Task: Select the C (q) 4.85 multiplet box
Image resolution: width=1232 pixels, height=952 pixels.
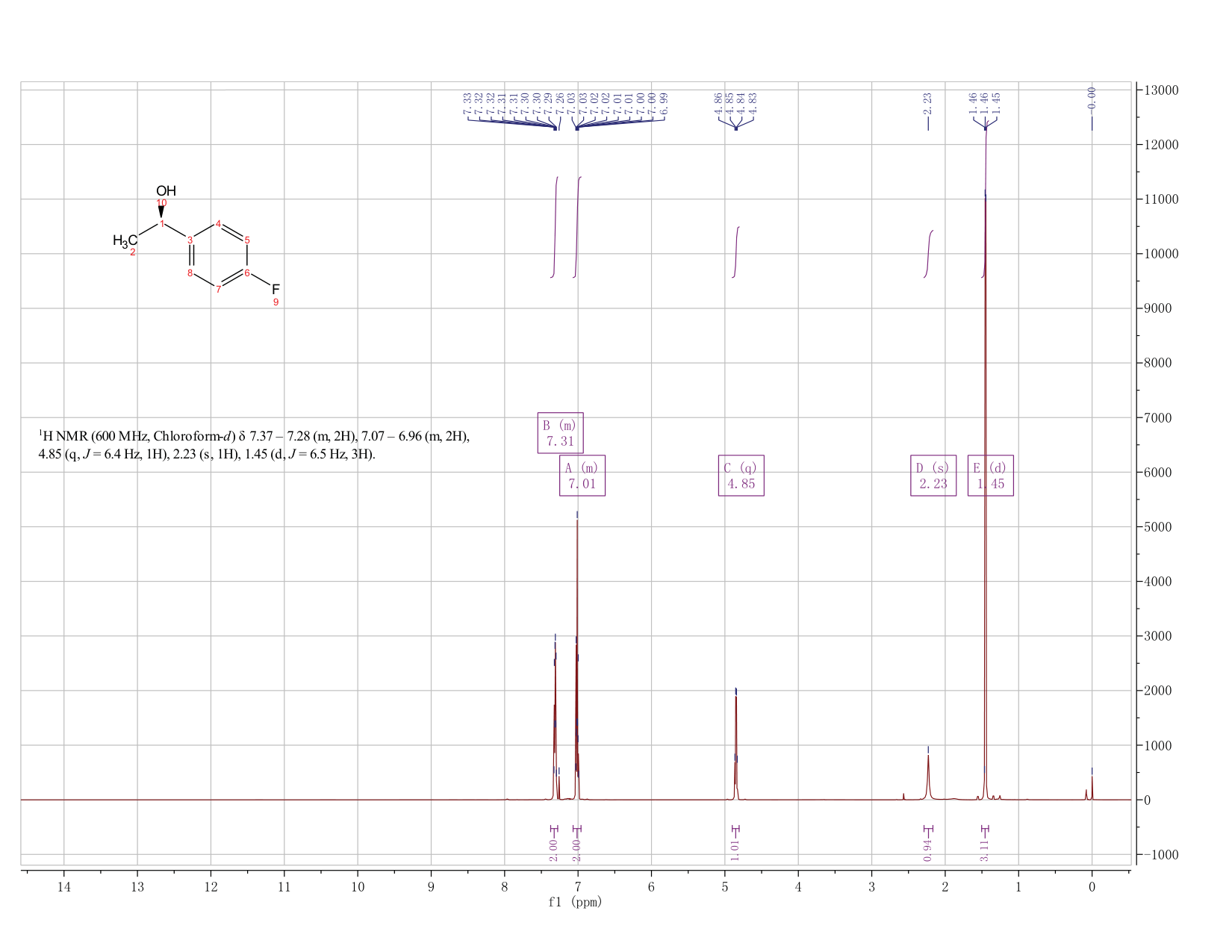Action: click(x=741, y=476)
